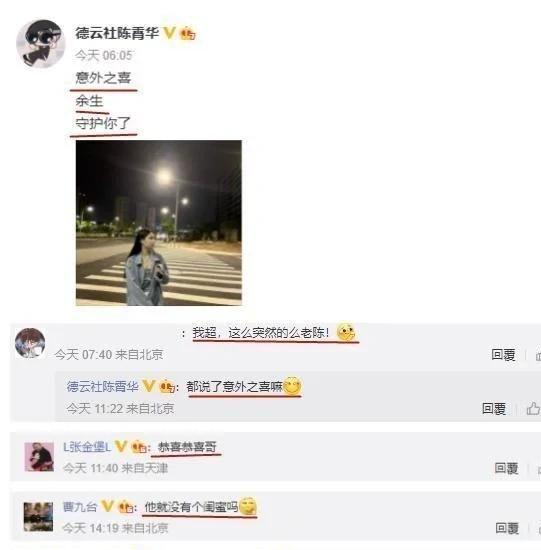541x550 pixels.
Task: Click the smiling emoji in 都说了意外之喜嘛 reply
Action: 292,386
